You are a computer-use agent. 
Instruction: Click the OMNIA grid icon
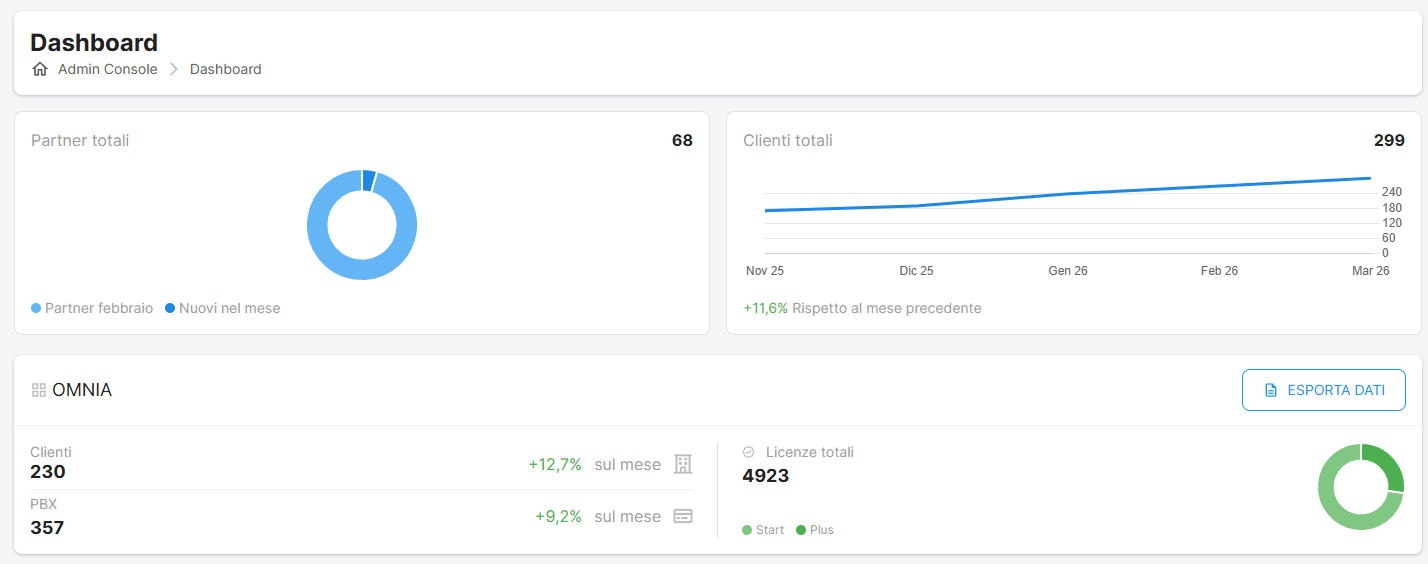pyautogui.click(x=39, y=390)
